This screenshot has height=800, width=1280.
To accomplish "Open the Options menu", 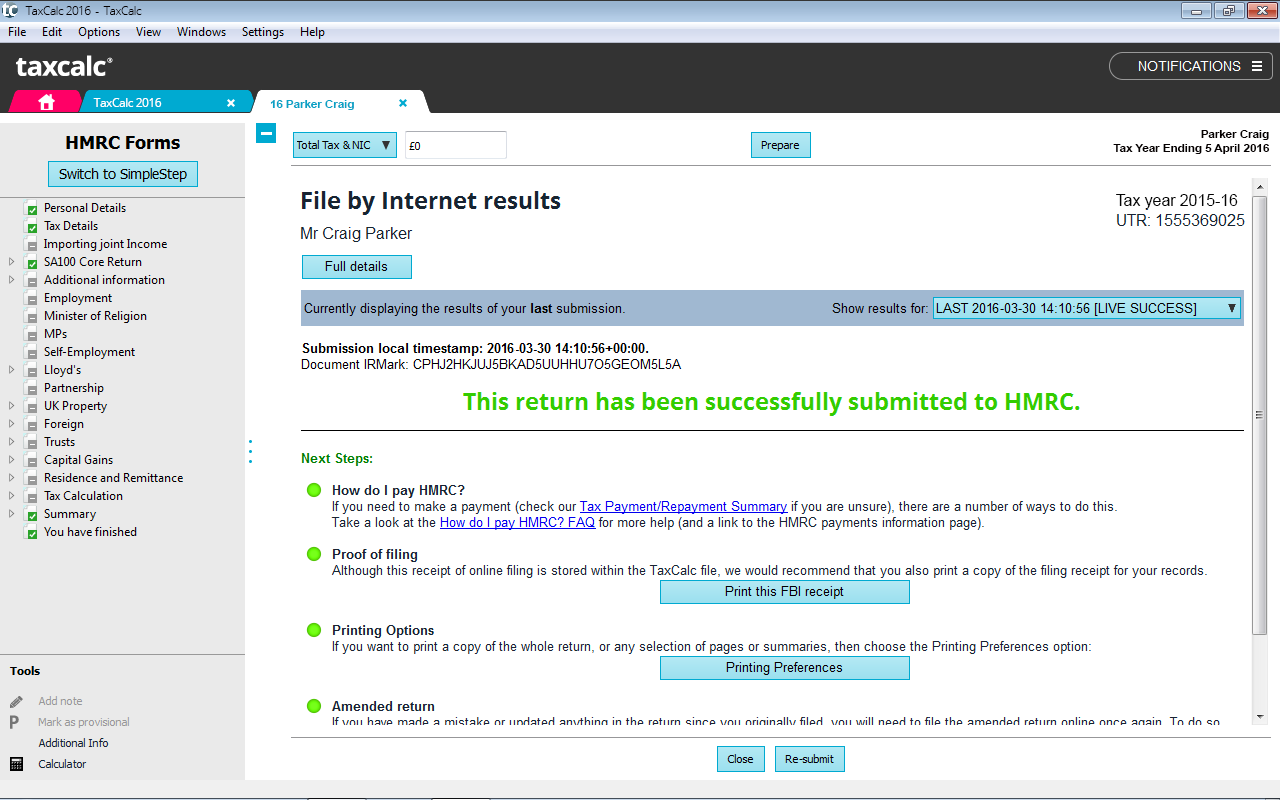I will (x=99, y=32).
